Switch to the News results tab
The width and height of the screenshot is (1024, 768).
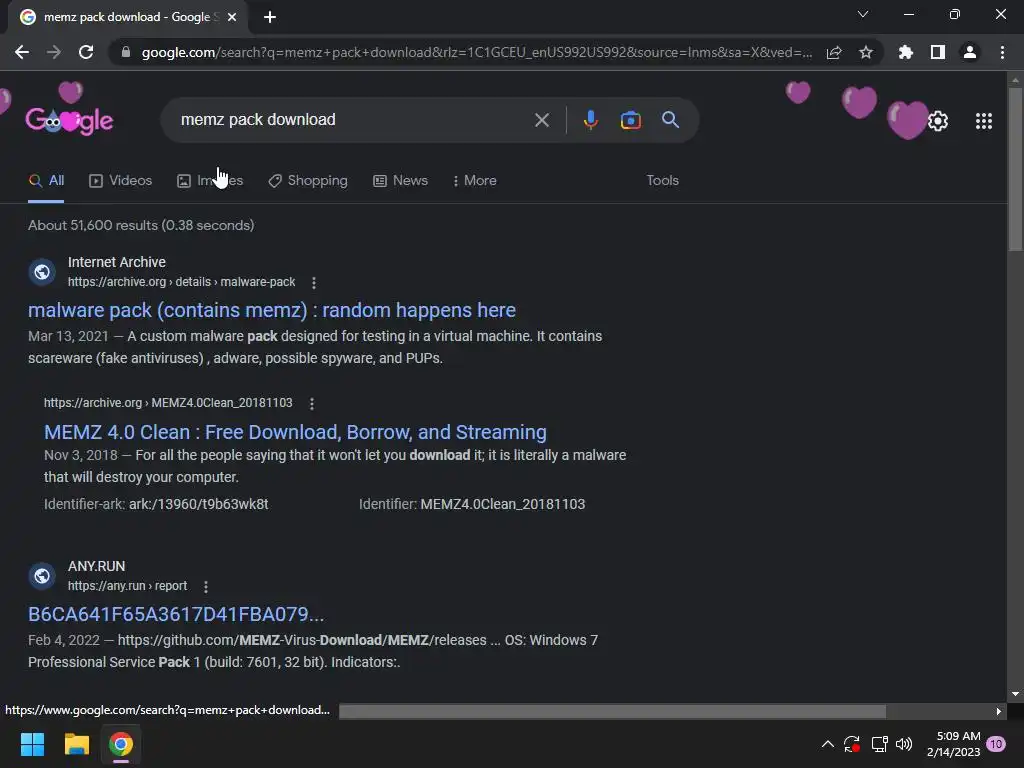[x=400, y=181]
